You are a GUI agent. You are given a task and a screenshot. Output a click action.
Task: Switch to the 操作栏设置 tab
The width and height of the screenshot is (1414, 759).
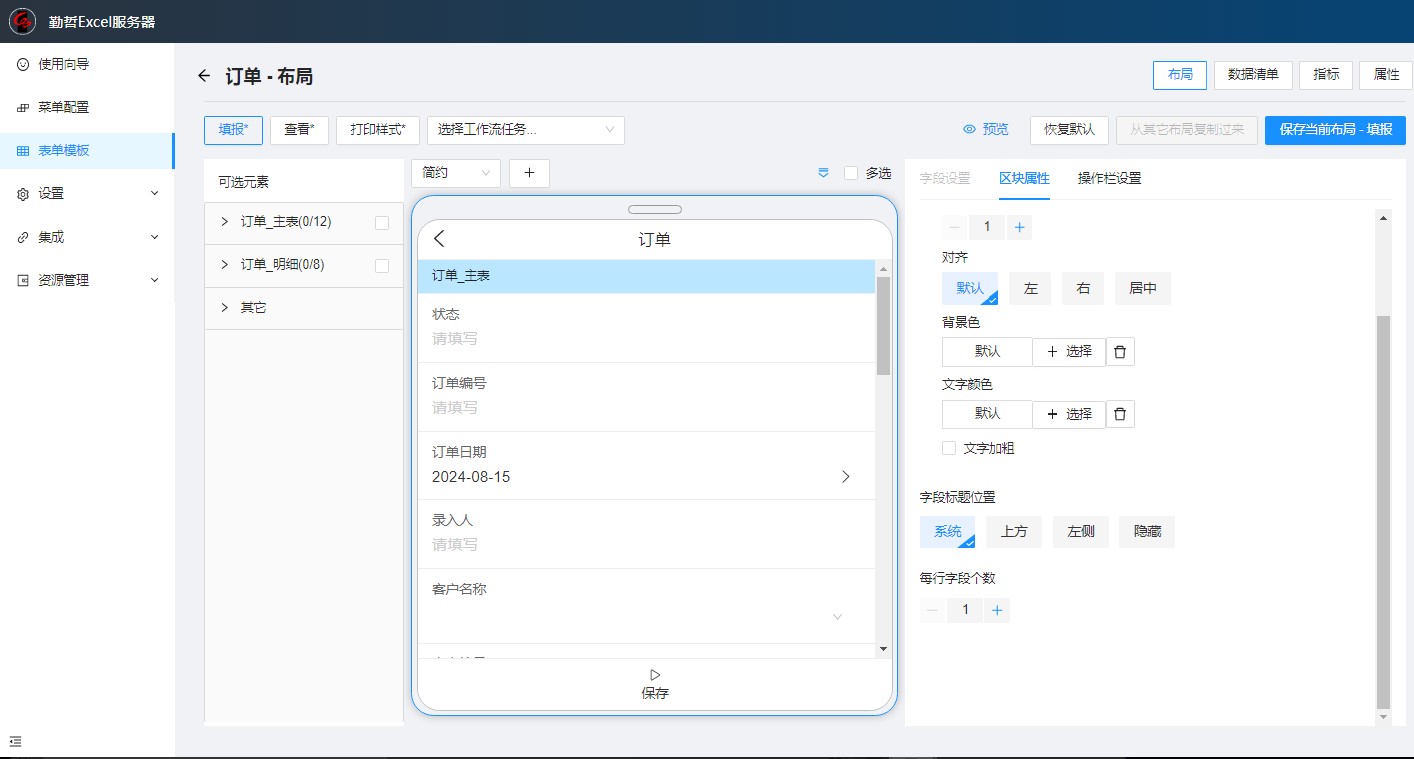1109,178
